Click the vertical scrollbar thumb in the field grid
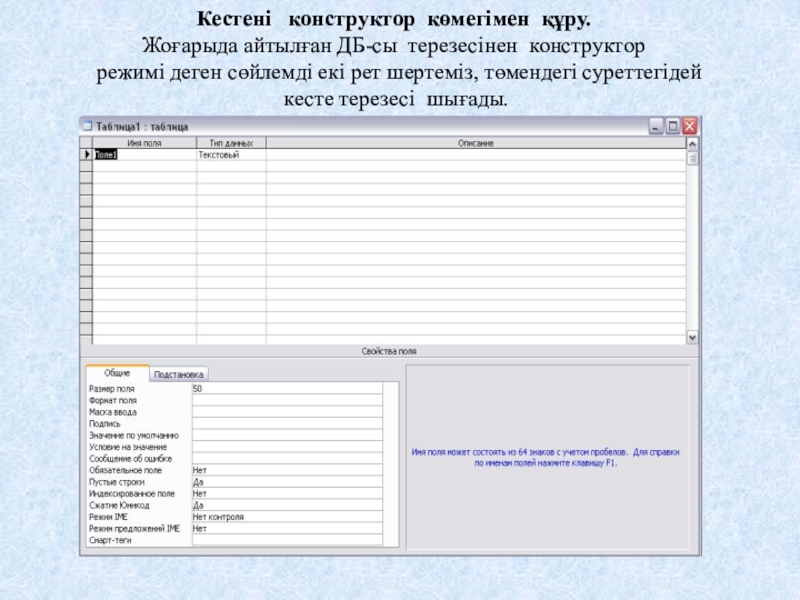 coord(692,158)
